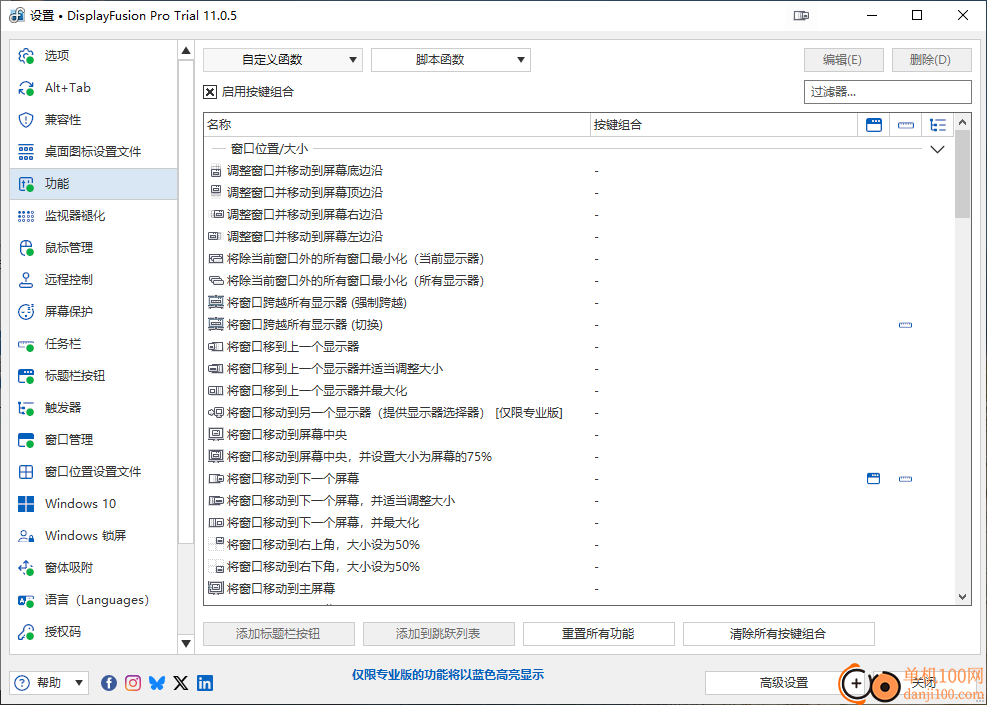Click the 授权码 key icon
Viewport: 987px width, 705px height.
pyautogui.click(x=26, y=632)
